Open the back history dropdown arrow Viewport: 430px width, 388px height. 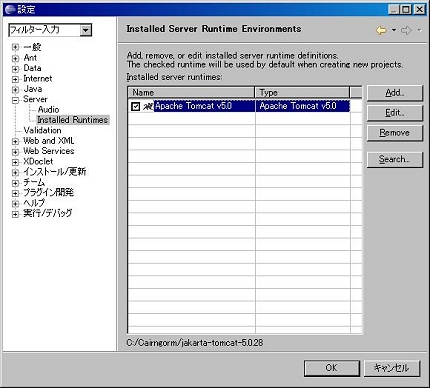click(394, 30)
